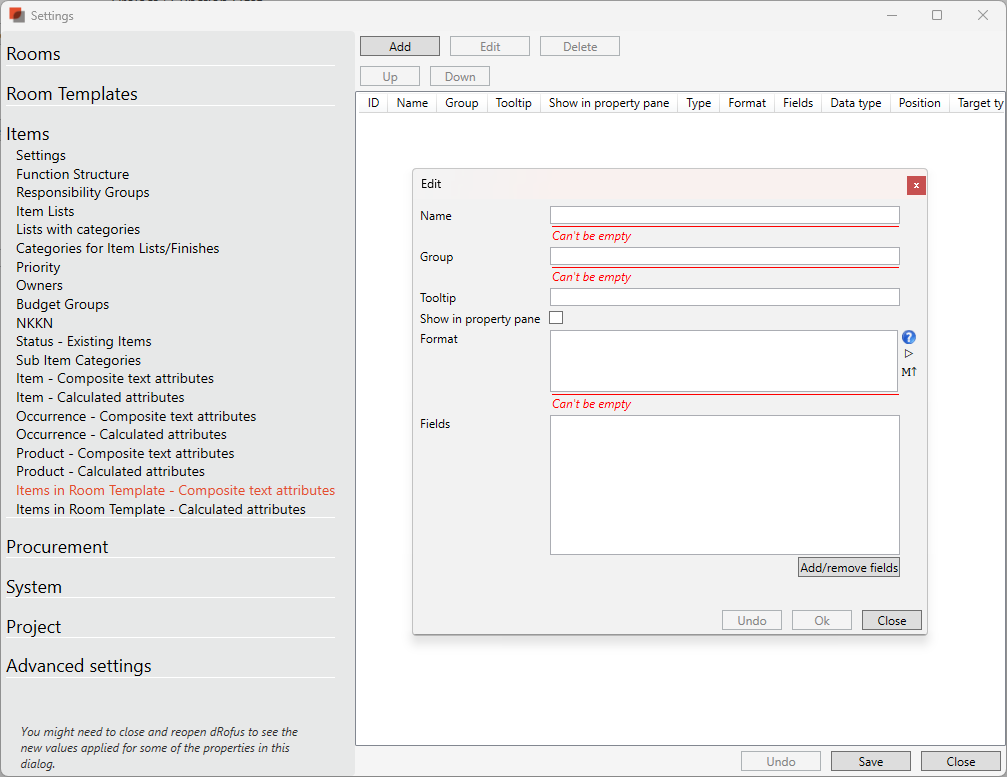The height and width of the screenshot is (777, 1007).
Task: Click the Tooltip text field
Action: [724, 297]
